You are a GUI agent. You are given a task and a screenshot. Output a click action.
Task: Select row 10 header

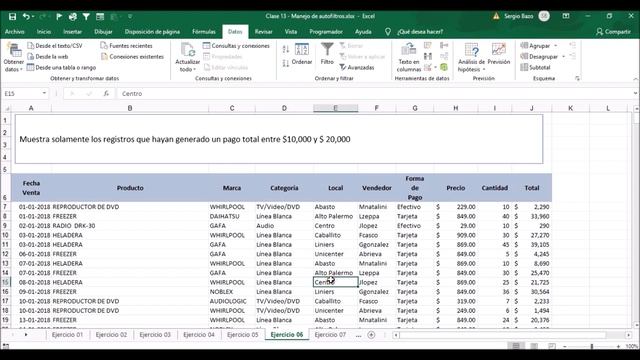(5, 235)
